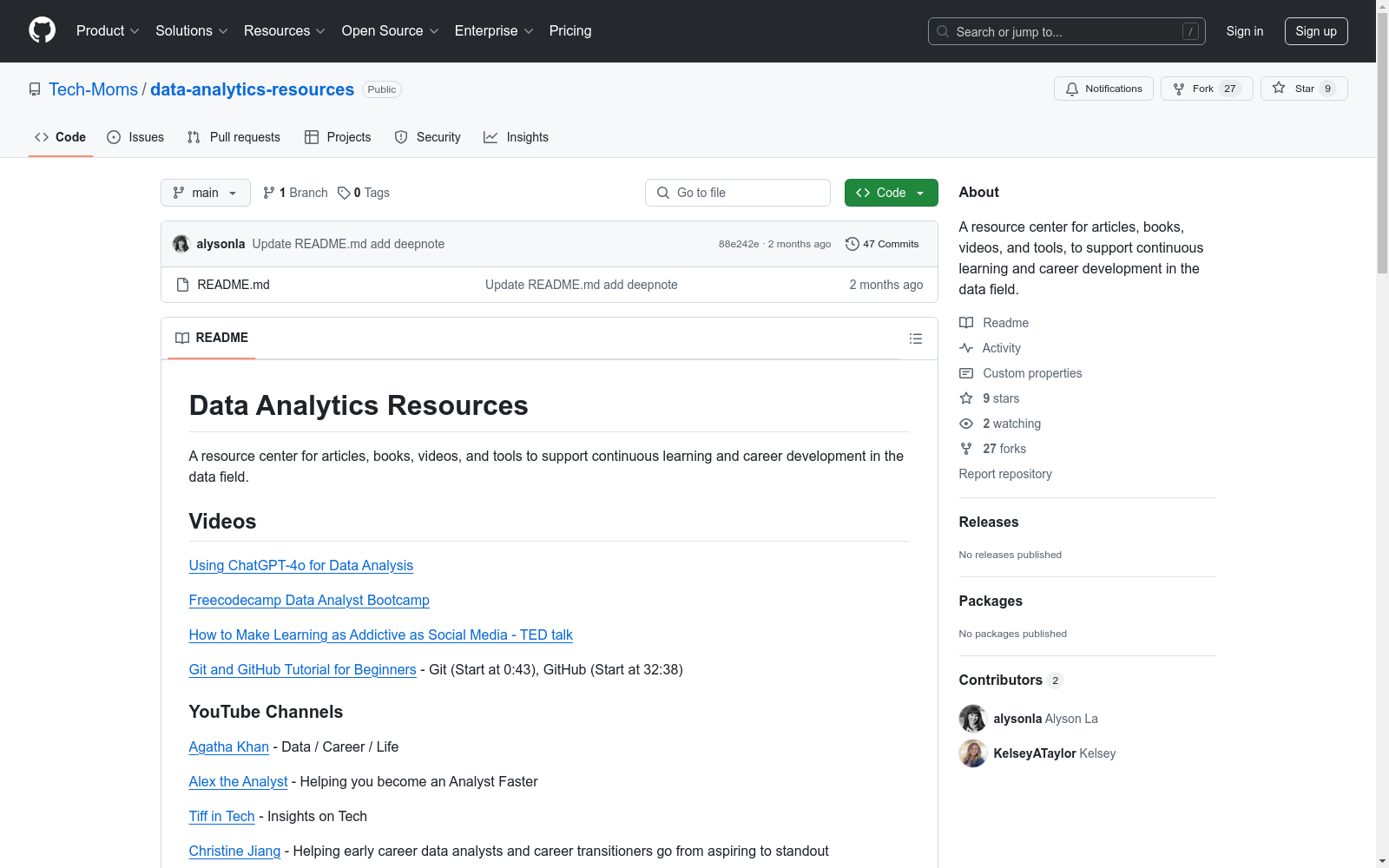This screenshot has height=868, width=1389.
Task: Open Agatha Khan channel link
Action: [229, 747]
